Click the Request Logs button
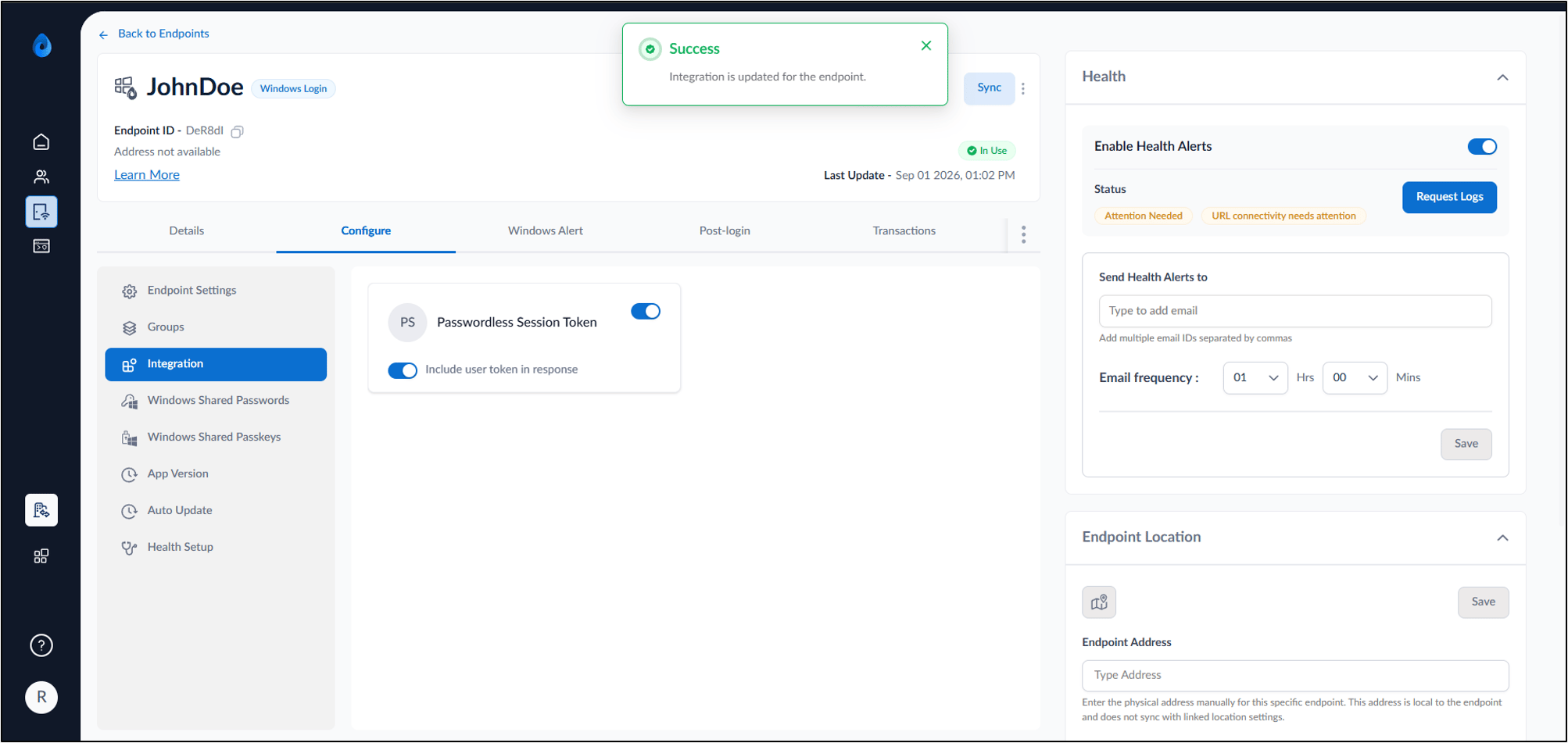1568x743 pixels. [x=1449, y=197]
